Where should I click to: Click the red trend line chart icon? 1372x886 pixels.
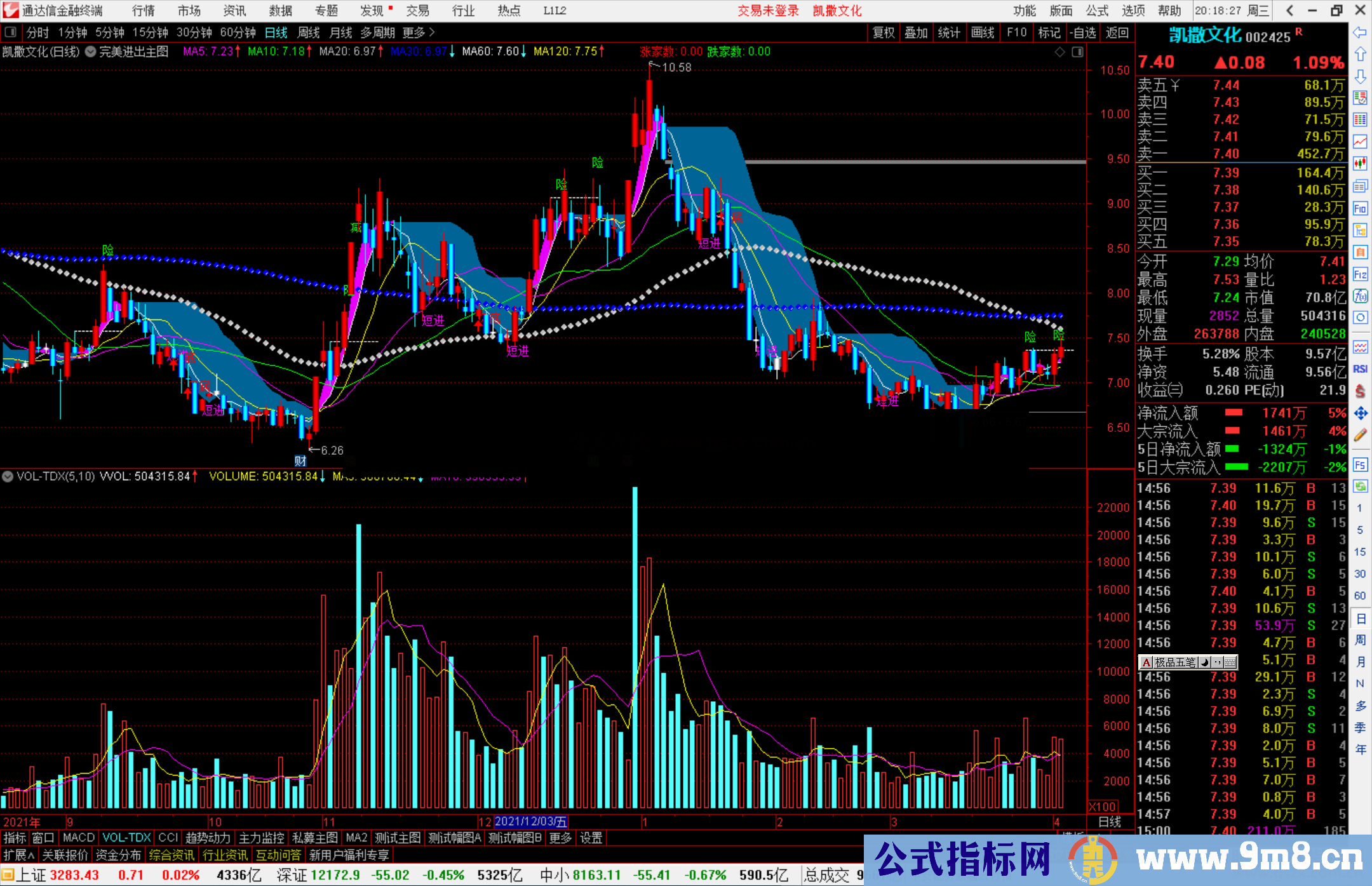[1360, 142]
